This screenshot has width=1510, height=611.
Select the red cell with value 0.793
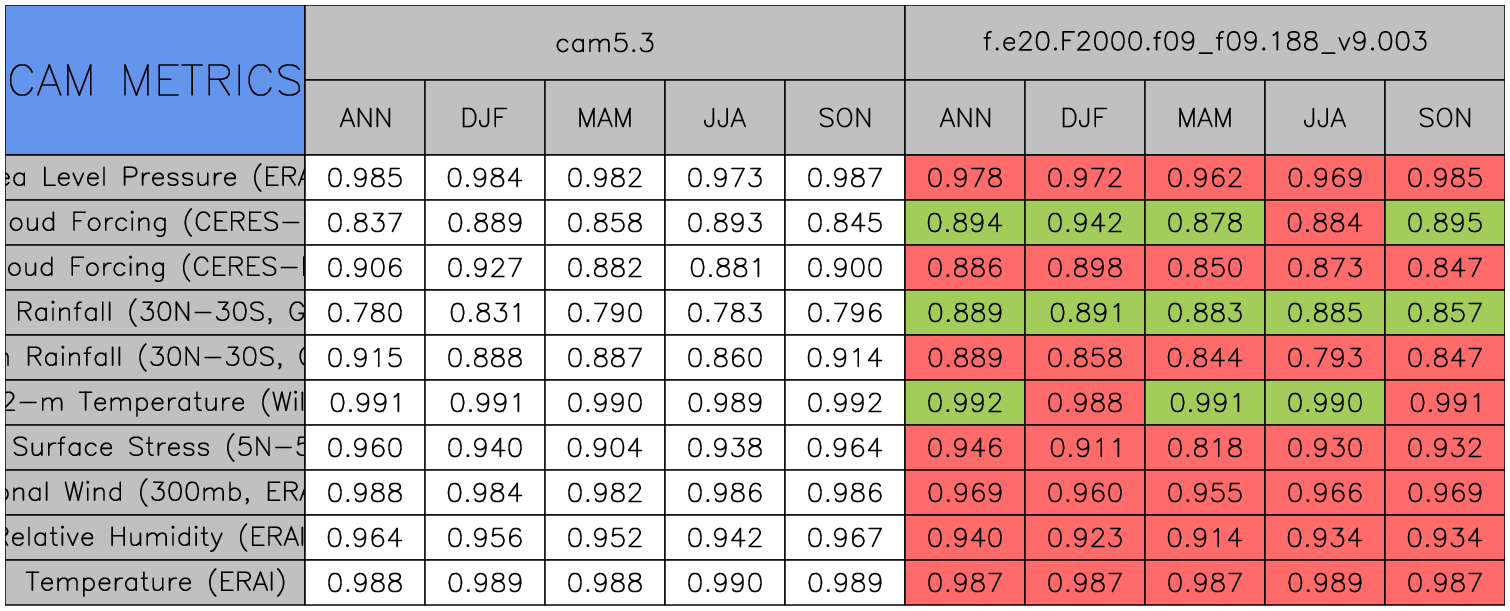(1325, 358)
